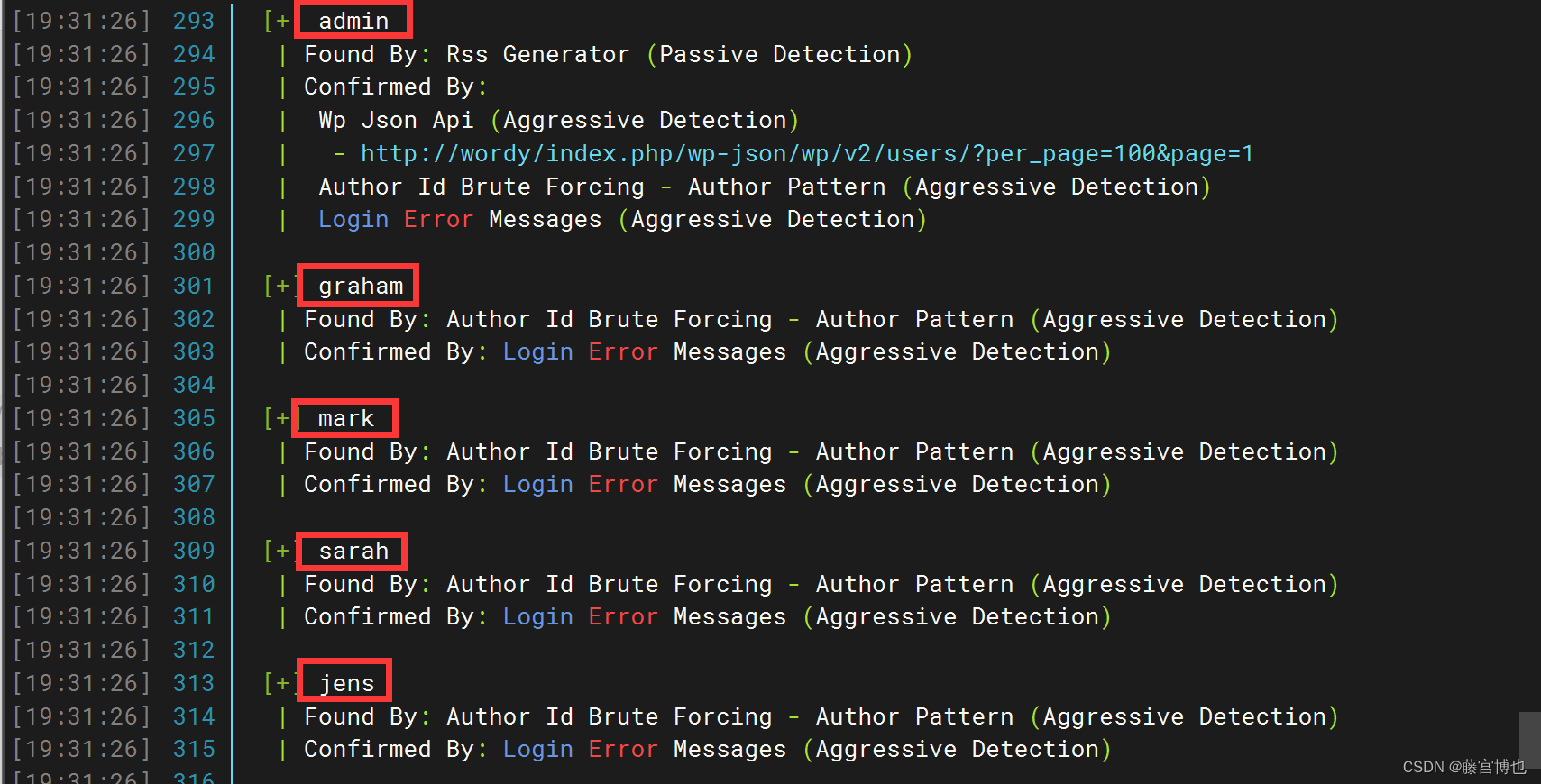Click 'Found By' line under graham
Image resolution: width=1541 pixels, height=784 pixels.
[x=821, y=319]
